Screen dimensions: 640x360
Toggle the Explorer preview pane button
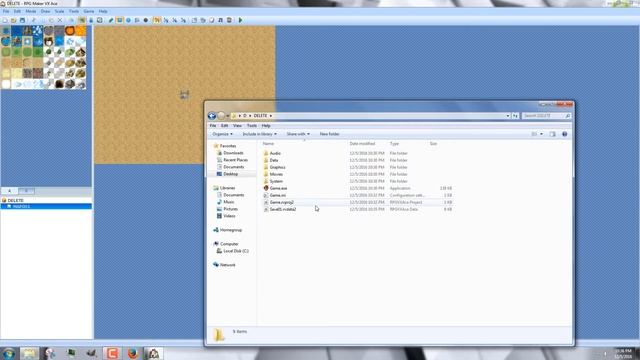[552, 134]
